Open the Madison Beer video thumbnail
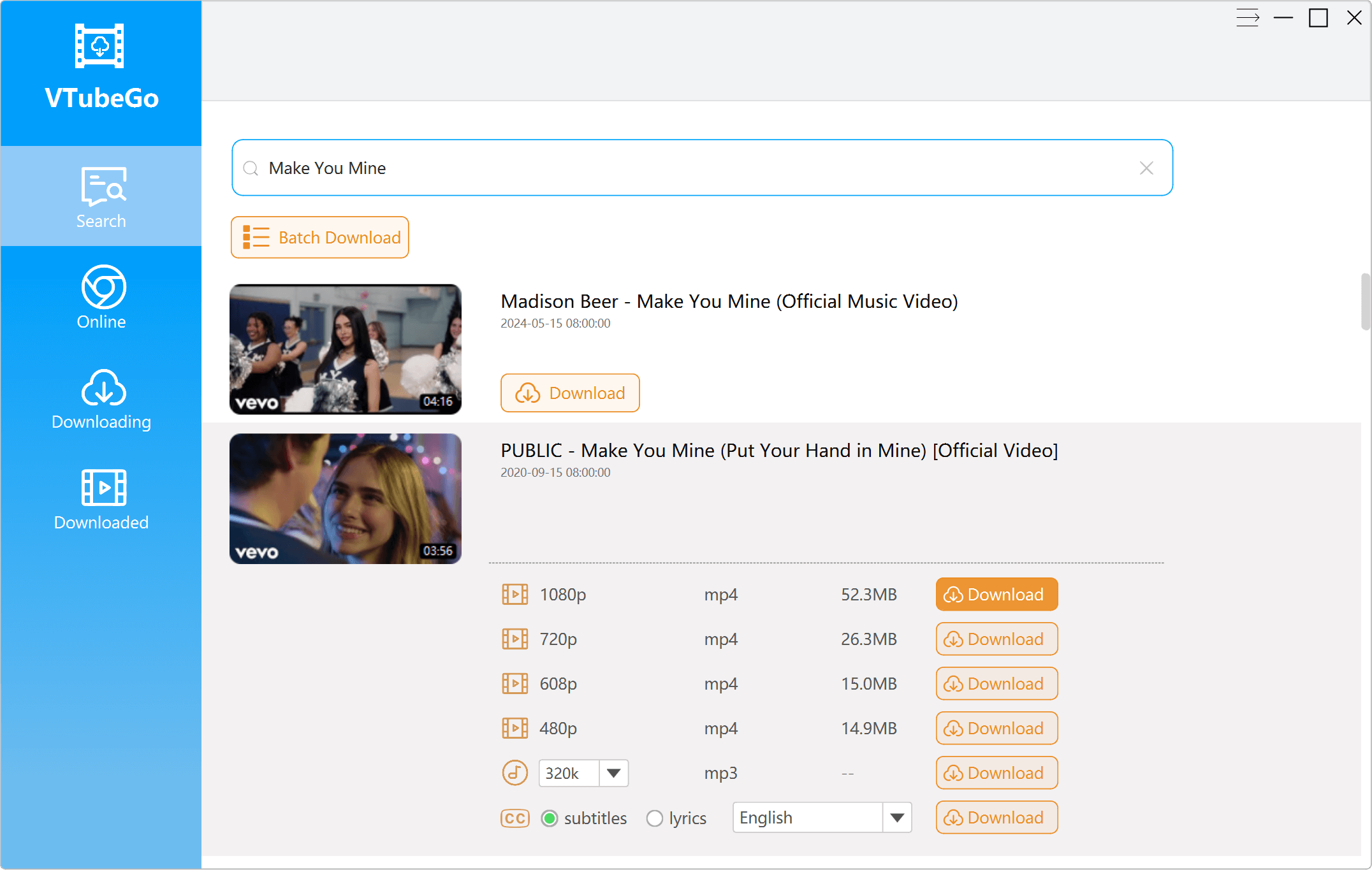The height and width of the screenshot is (870, 1372). [346, 349]
